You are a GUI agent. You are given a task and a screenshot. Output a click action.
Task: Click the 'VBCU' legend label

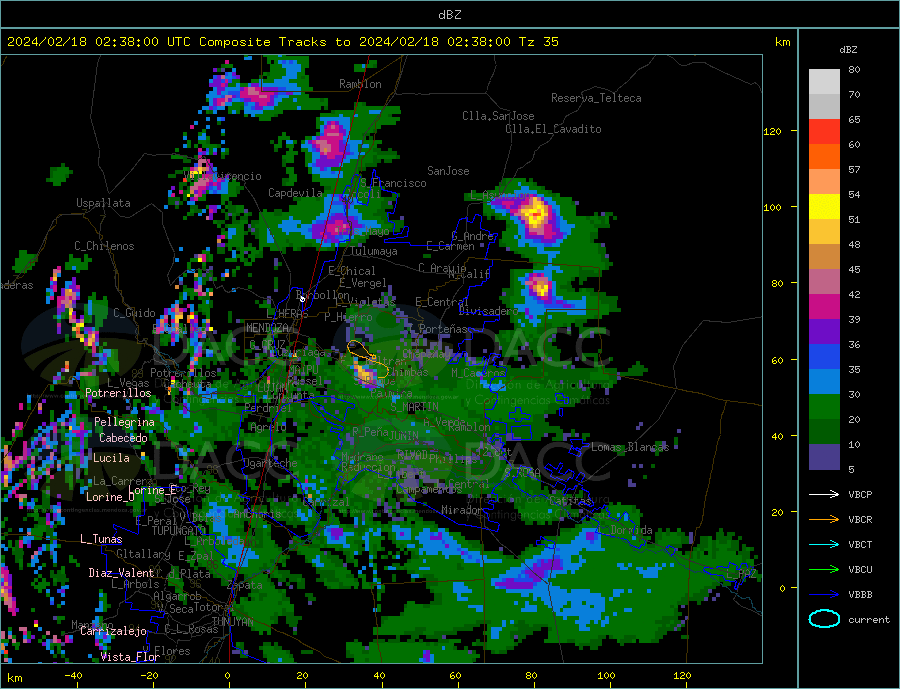(860, 570)
